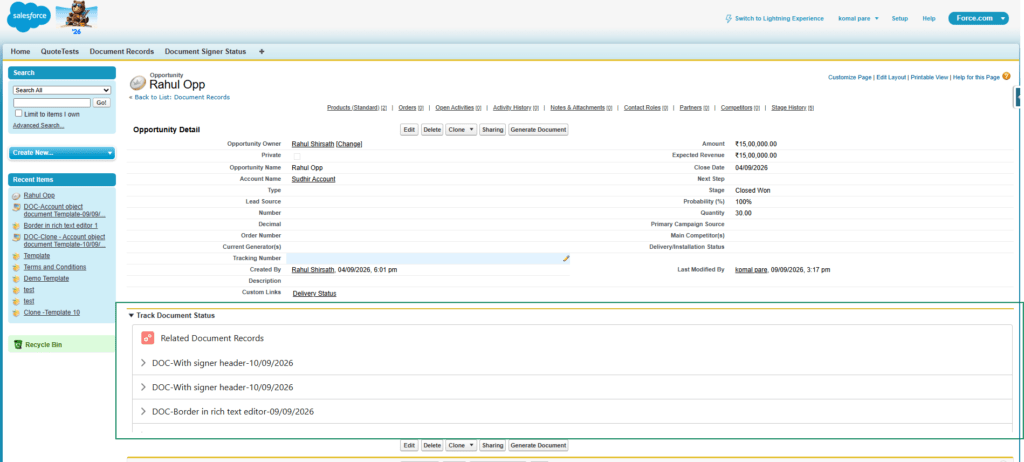Screen dimensions: 1024x462
Task: Click the Recycle Bin icon
Action: (x=18, y=344)
